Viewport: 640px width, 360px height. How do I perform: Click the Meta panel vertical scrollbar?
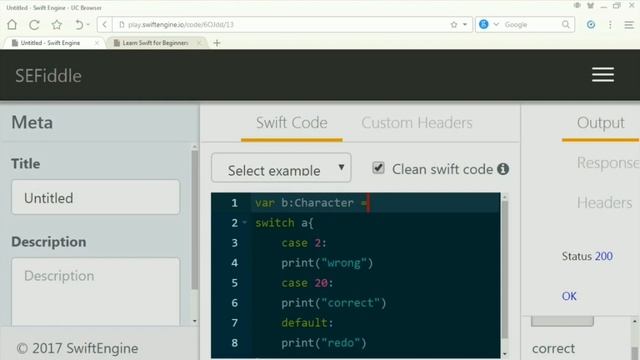click(x=195, y=220)
